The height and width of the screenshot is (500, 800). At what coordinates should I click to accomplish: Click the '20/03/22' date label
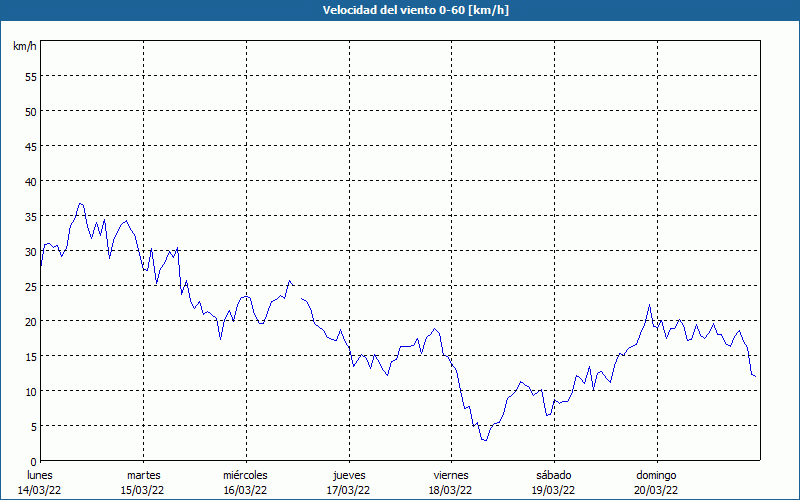[x=656, y=490]
